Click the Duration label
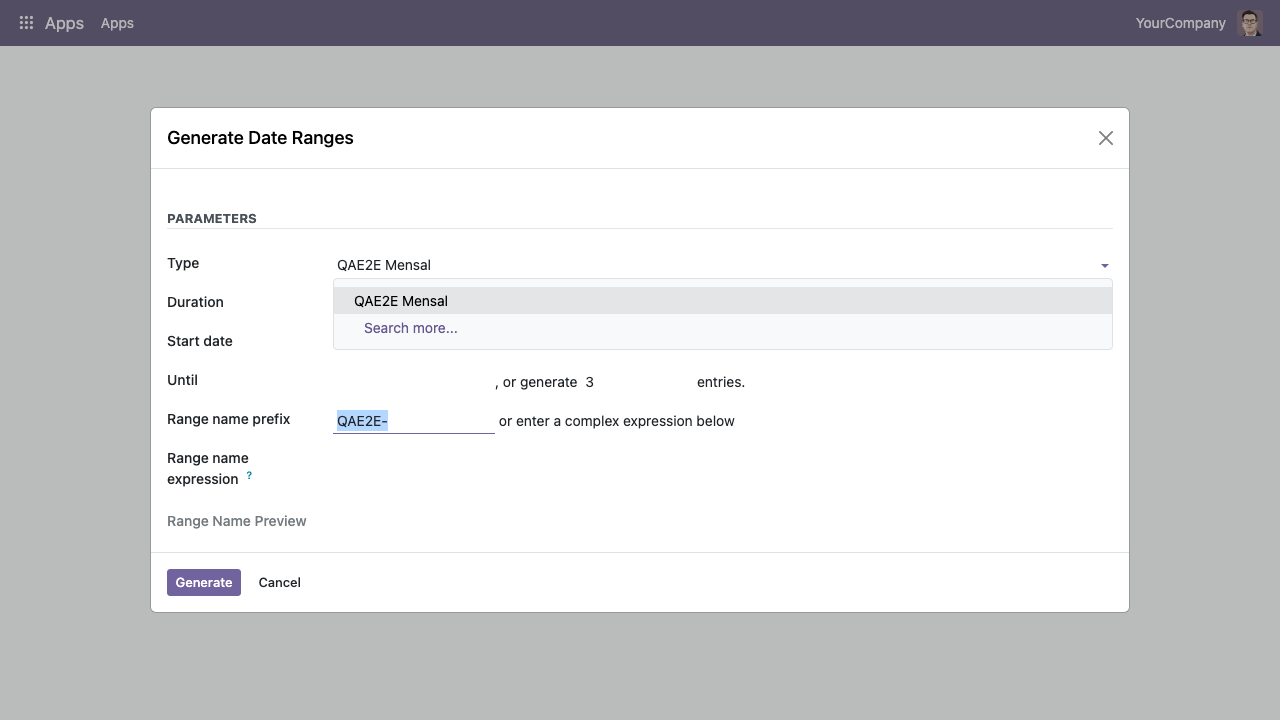This screenshot has width=1280, height=720. (x=195, y=302)
